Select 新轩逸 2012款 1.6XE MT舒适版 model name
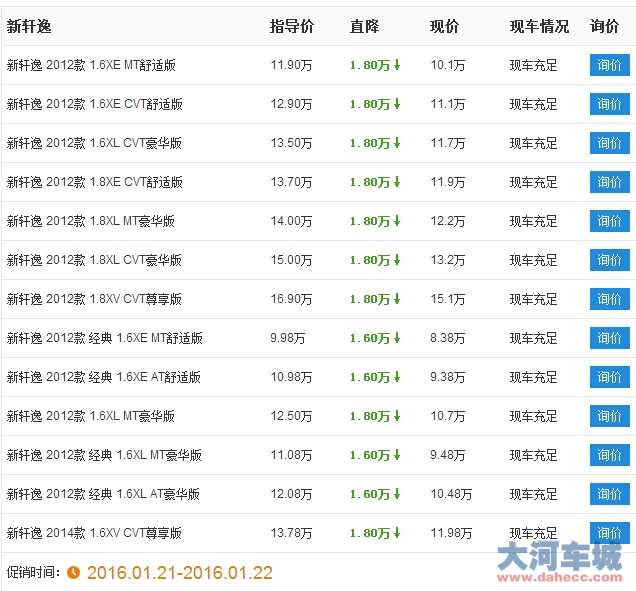The image size is (636, 591). click(91, 65)
